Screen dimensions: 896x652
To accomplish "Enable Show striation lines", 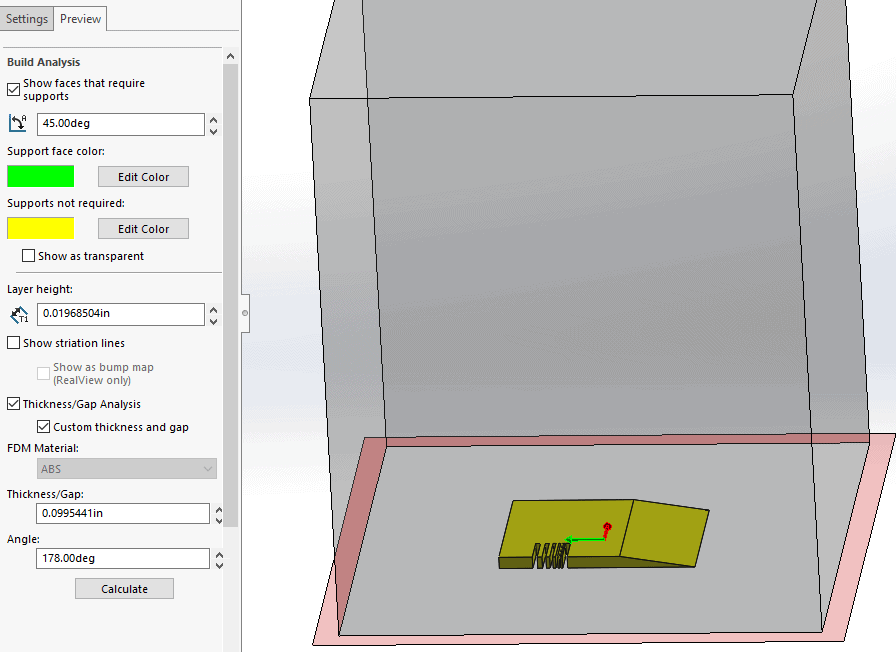I will 13,343.
